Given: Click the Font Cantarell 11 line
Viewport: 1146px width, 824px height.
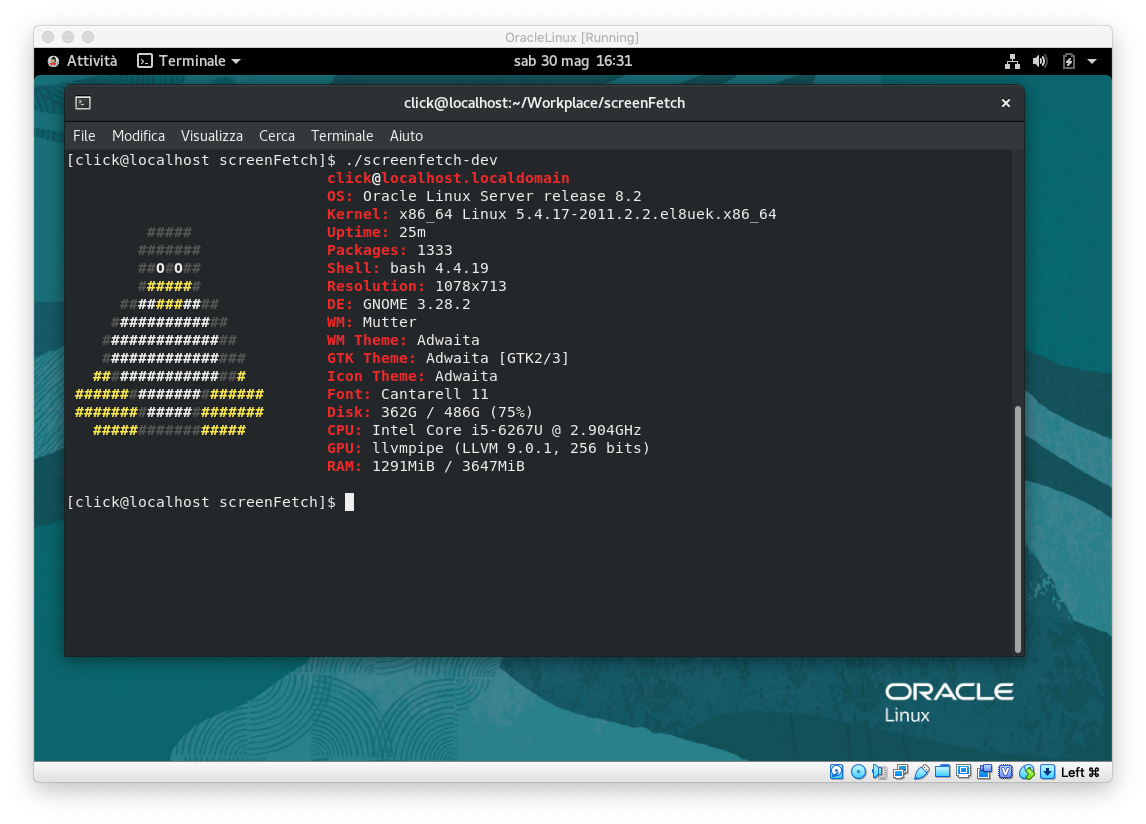Looking at the screenshot, I should (407, 394).
